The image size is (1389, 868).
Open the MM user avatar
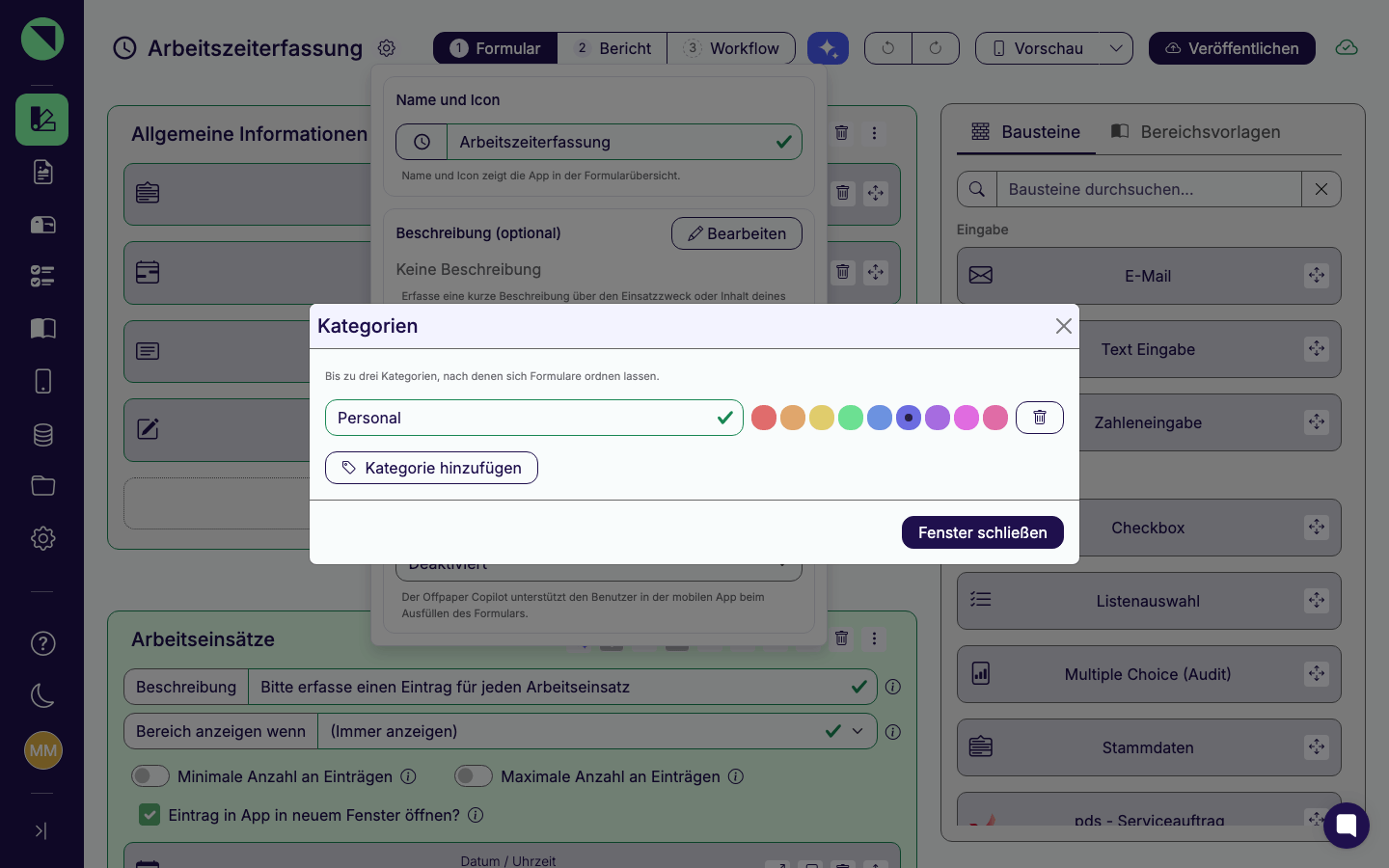[x=42, y=750]
